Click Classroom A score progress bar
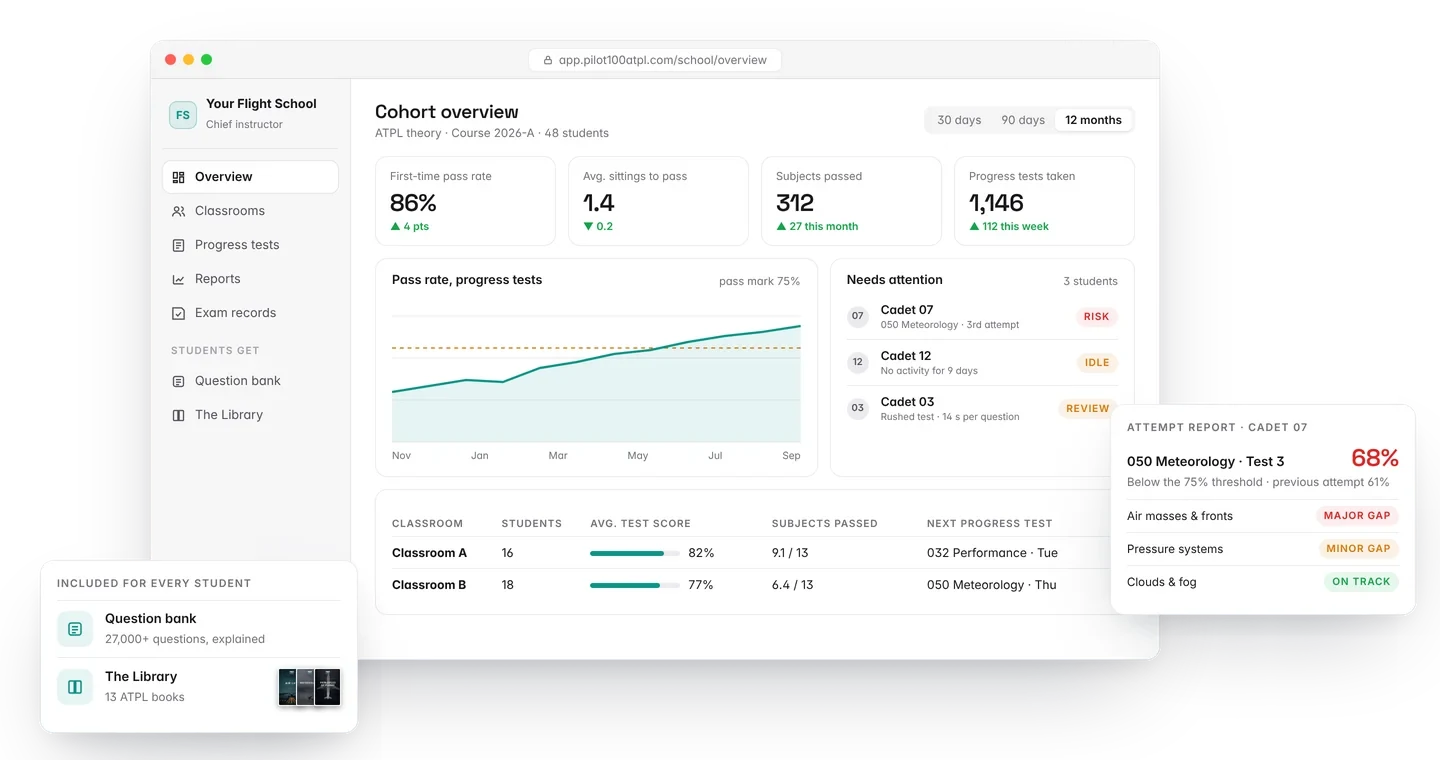 coord(635,553)
